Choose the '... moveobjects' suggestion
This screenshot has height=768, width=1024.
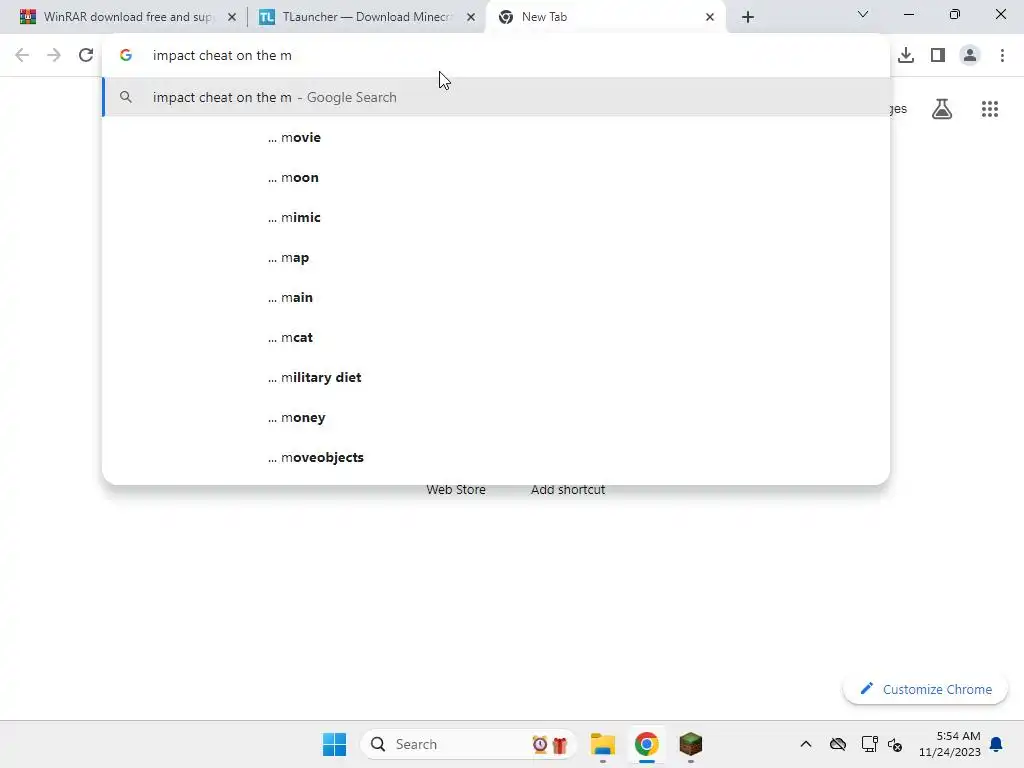point(496,458)
